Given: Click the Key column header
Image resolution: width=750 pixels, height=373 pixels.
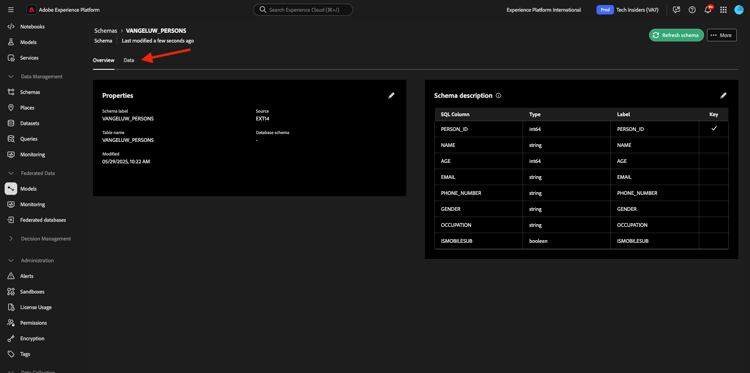Looking at the screenshot, I should (714, 115).
